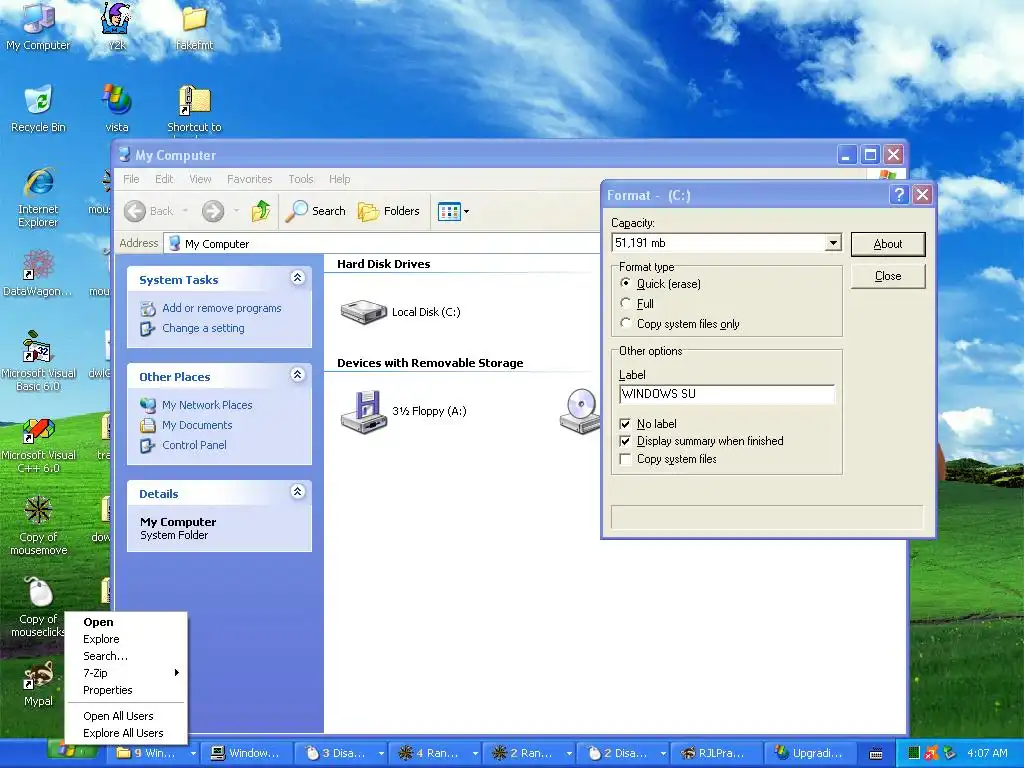Select the 3½ Floppy (A:) drive

(403, 411)
